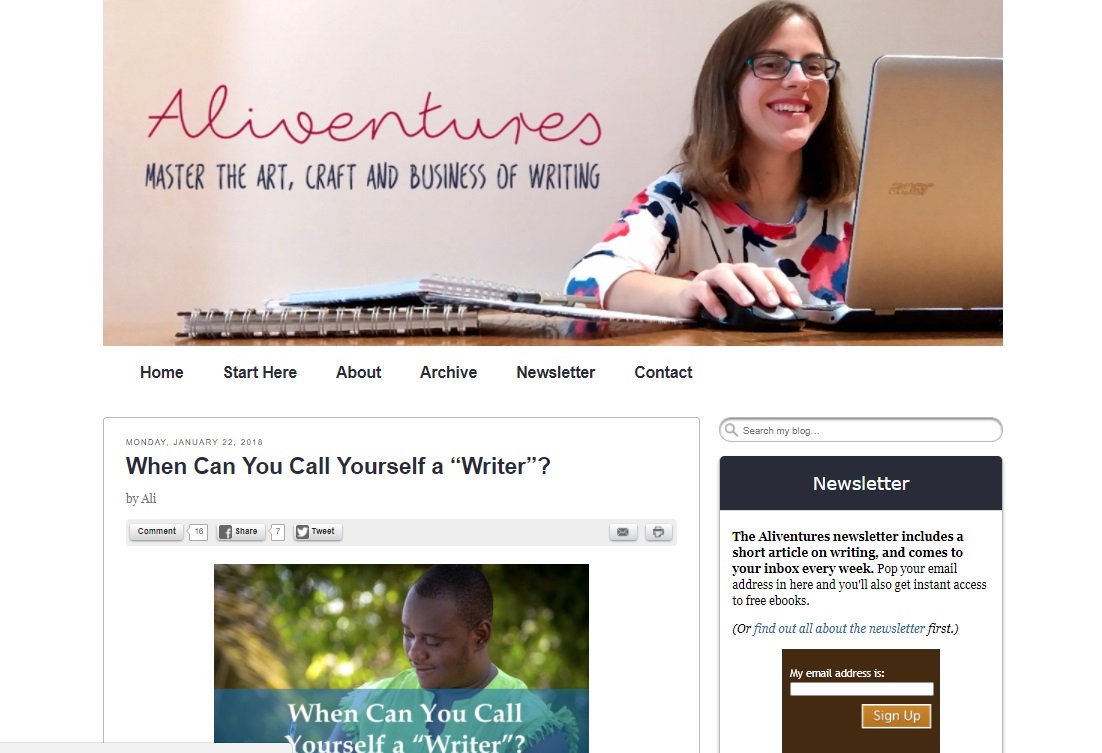This screenshot has height=753, width=1102.
Task: Click the comment count 16 bubble
Action: pyautogui.click(x=198, y=532)
